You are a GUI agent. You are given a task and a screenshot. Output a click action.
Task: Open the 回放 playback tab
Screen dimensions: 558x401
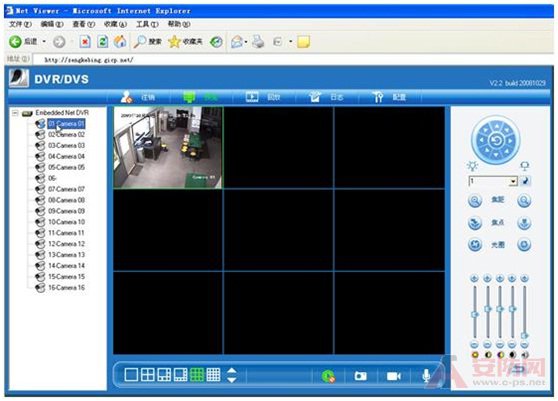263,97
